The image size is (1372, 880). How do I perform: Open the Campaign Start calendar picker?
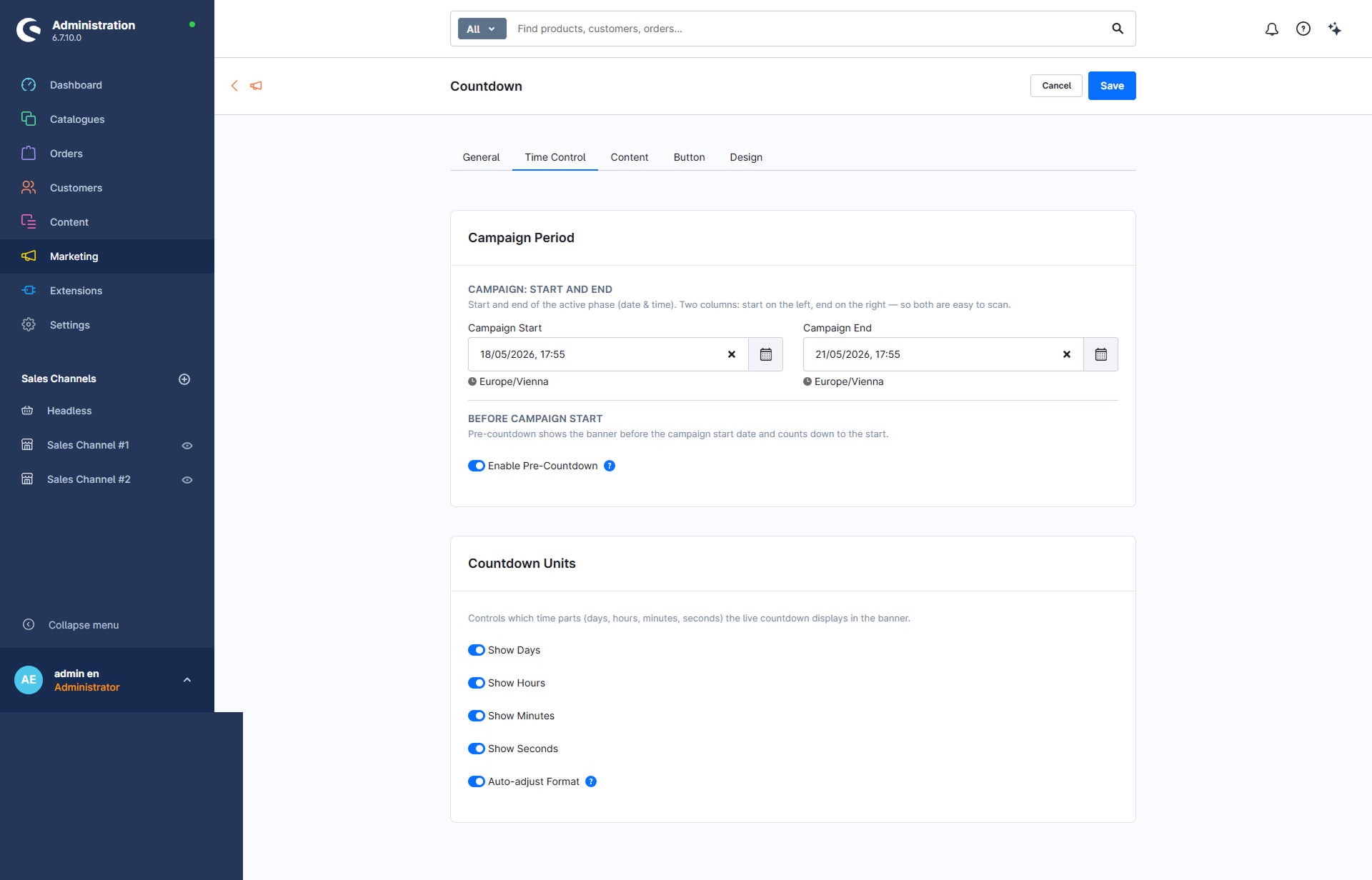766,354
